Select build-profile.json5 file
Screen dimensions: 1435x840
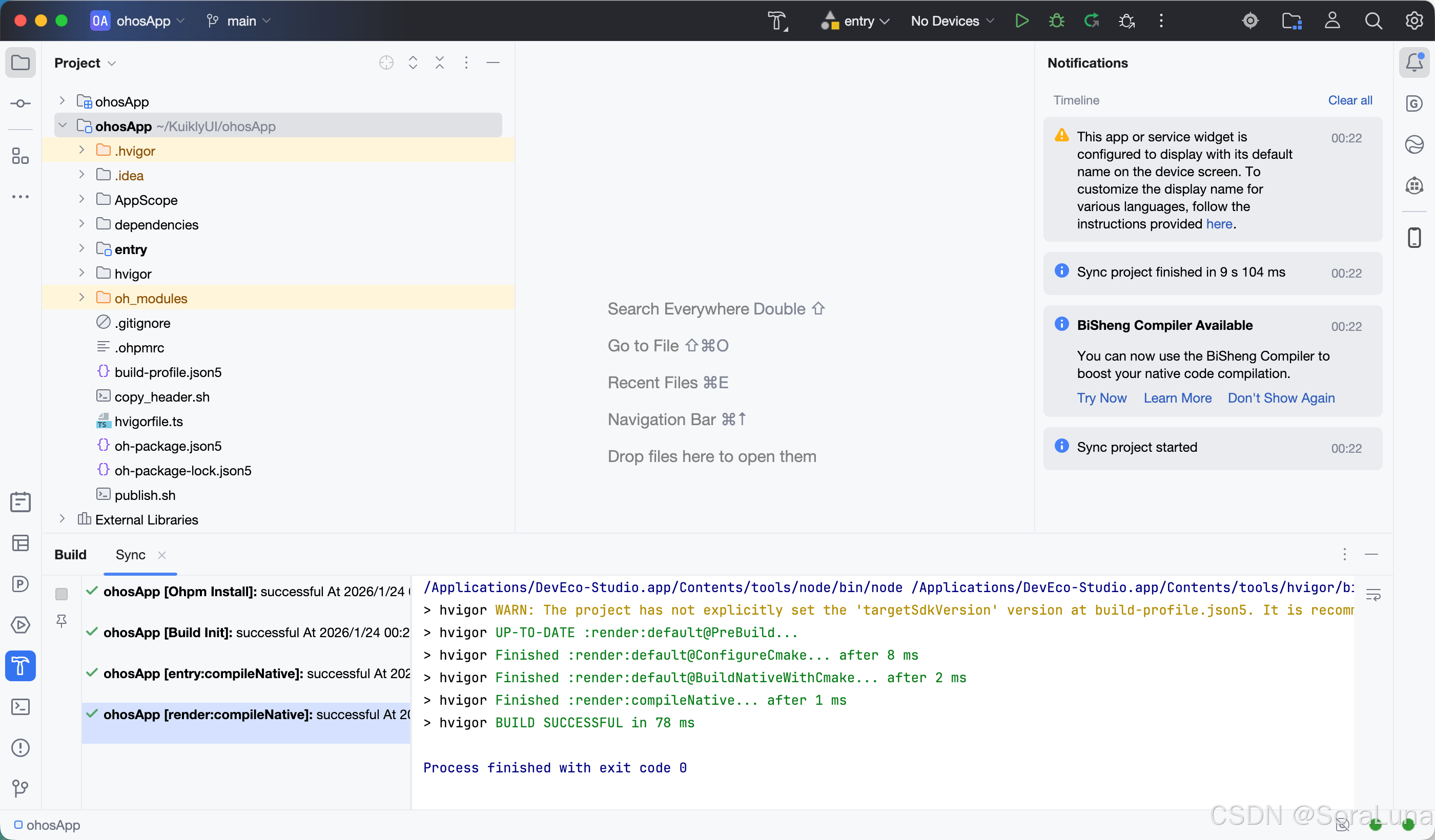coord(168,372)
